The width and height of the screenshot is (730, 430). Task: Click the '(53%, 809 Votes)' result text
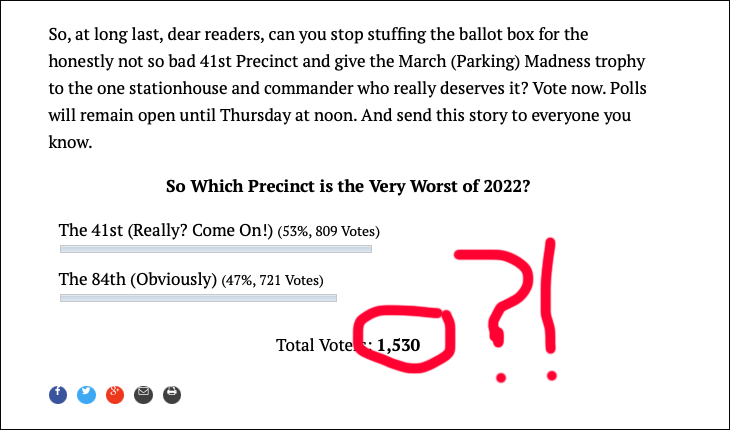pyautogui.click(x=328, y=232)
